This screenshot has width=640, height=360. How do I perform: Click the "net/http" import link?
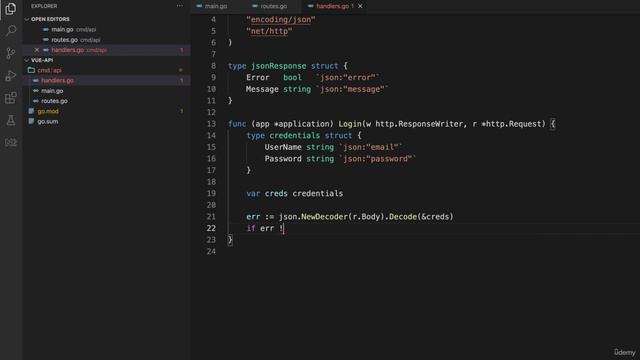tap(269, 31)
